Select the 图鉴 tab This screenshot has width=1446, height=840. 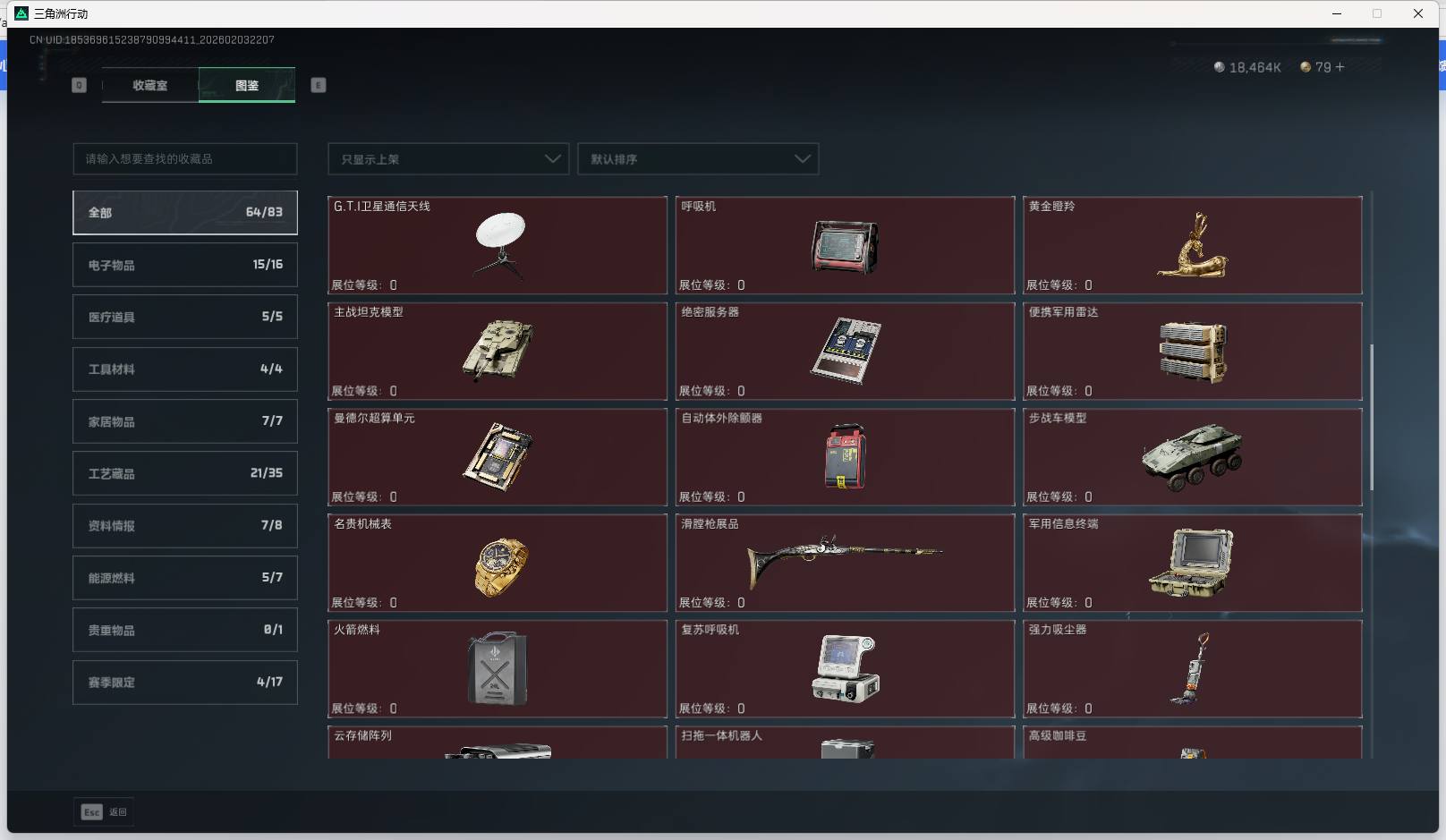247,85
